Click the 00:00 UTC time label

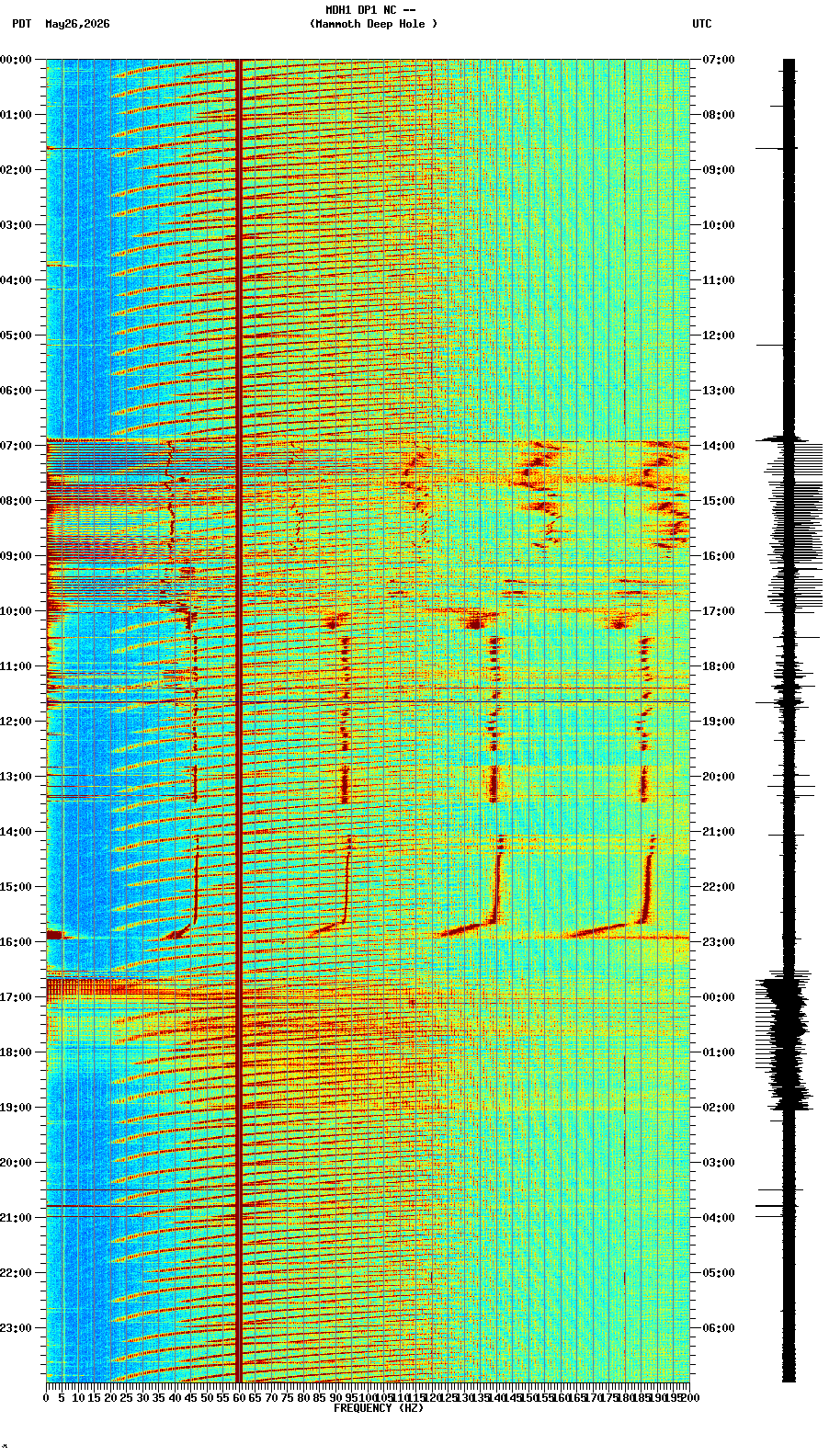[x=718, y=997]
